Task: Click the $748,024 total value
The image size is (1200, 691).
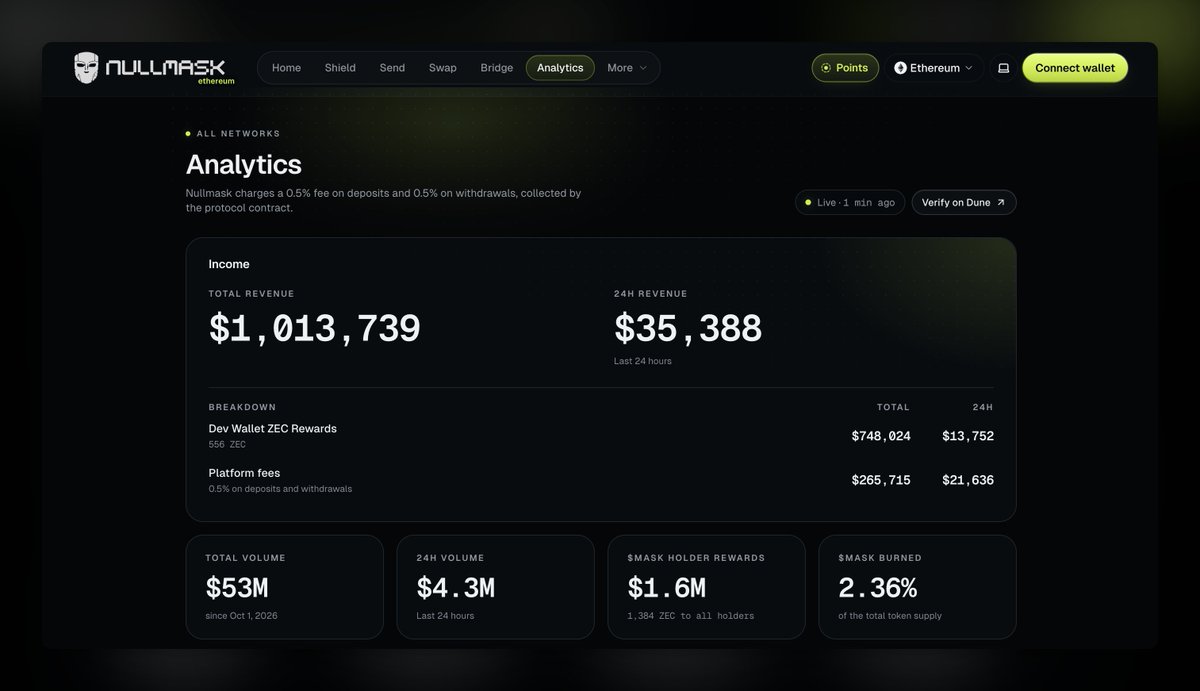Action: pyautogui.click(x=881, y=436)
